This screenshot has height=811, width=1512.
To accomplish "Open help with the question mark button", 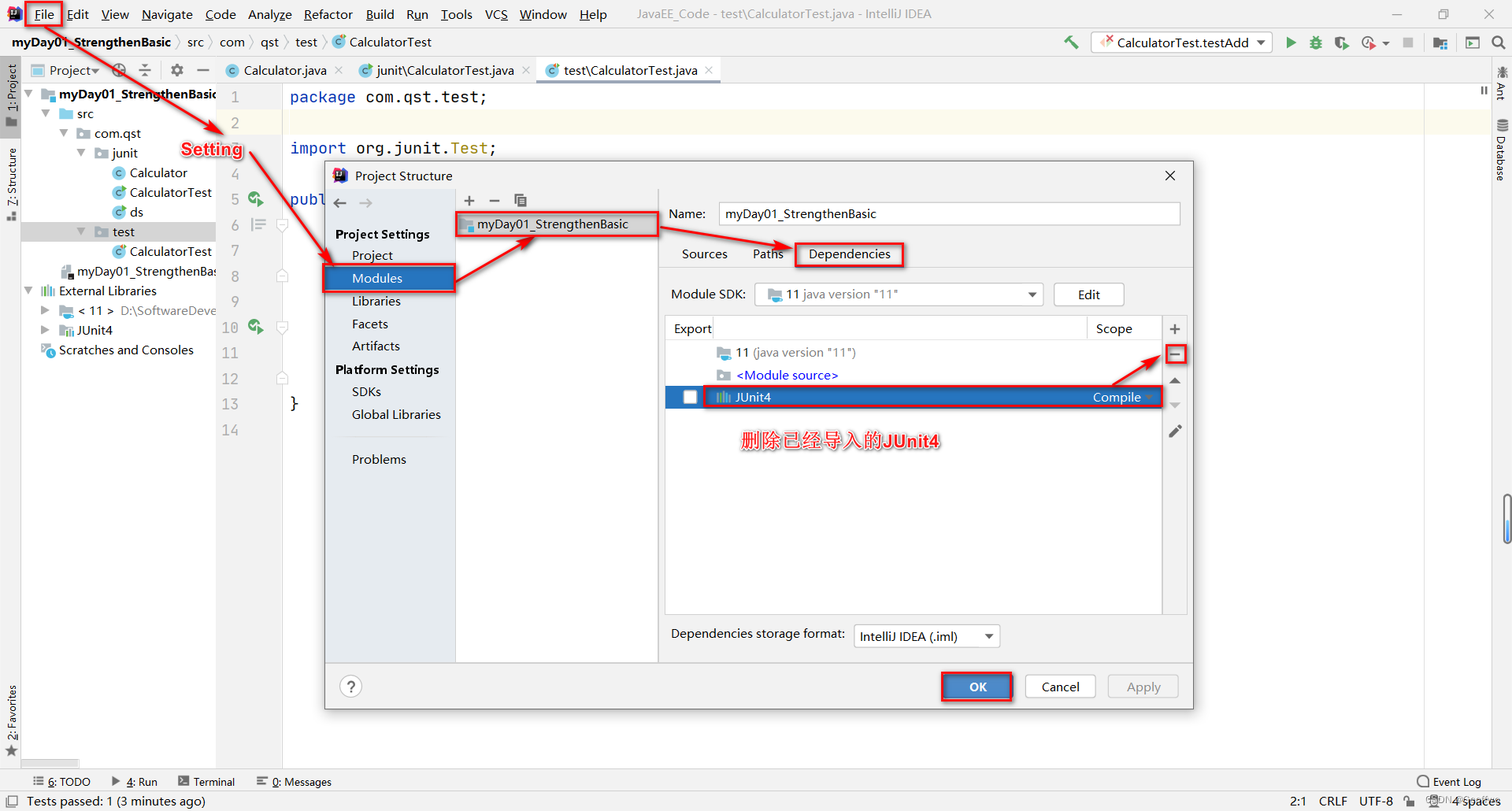I will pos(351,687).
